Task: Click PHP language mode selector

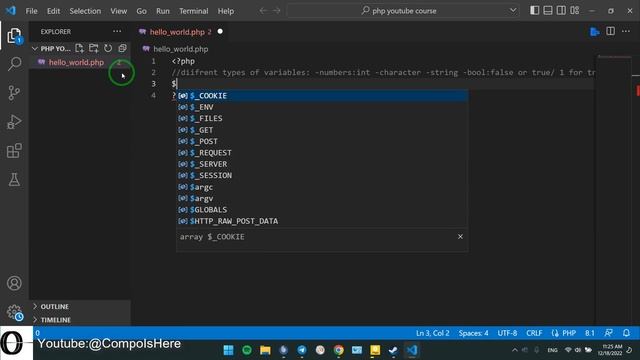Action: (x=569, y=333)
